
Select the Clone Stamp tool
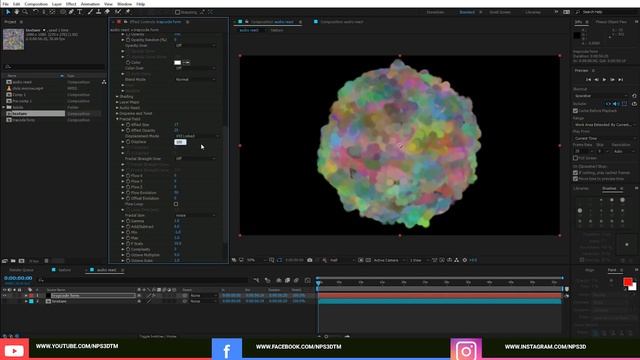[x=98, y=12]
